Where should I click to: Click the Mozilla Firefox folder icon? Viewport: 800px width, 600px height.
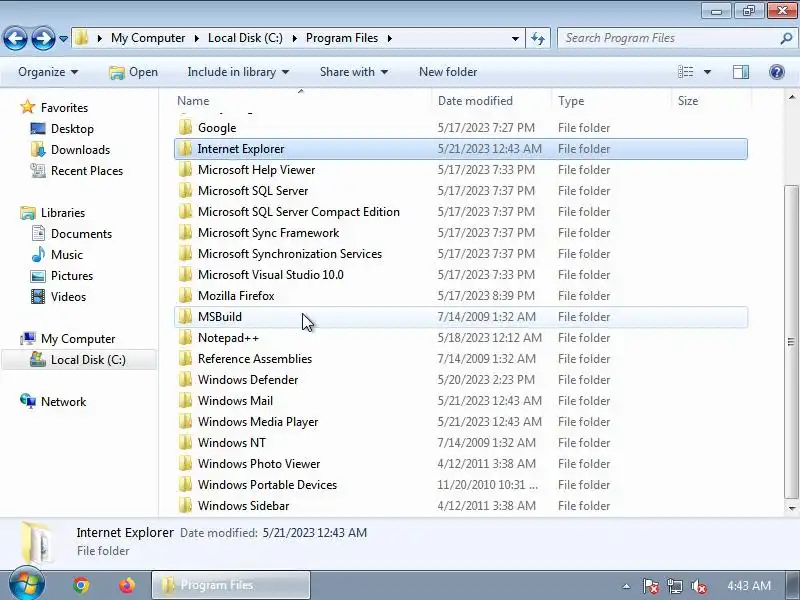click(186, 295)
